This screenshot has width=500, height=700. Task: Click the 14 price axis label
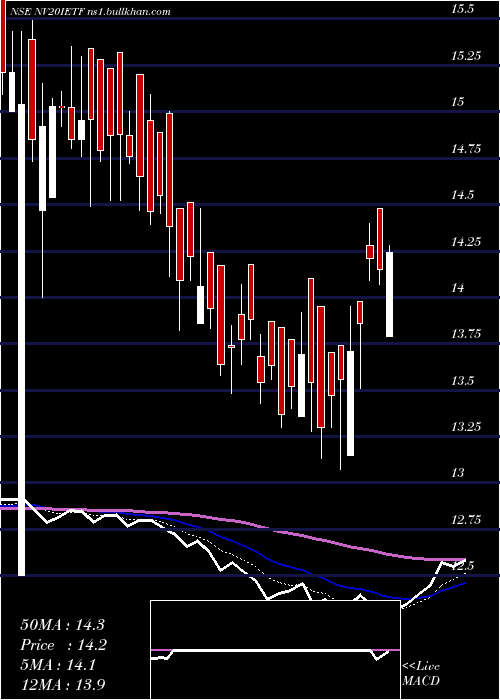pyautogui.click(x=458, y=288)
